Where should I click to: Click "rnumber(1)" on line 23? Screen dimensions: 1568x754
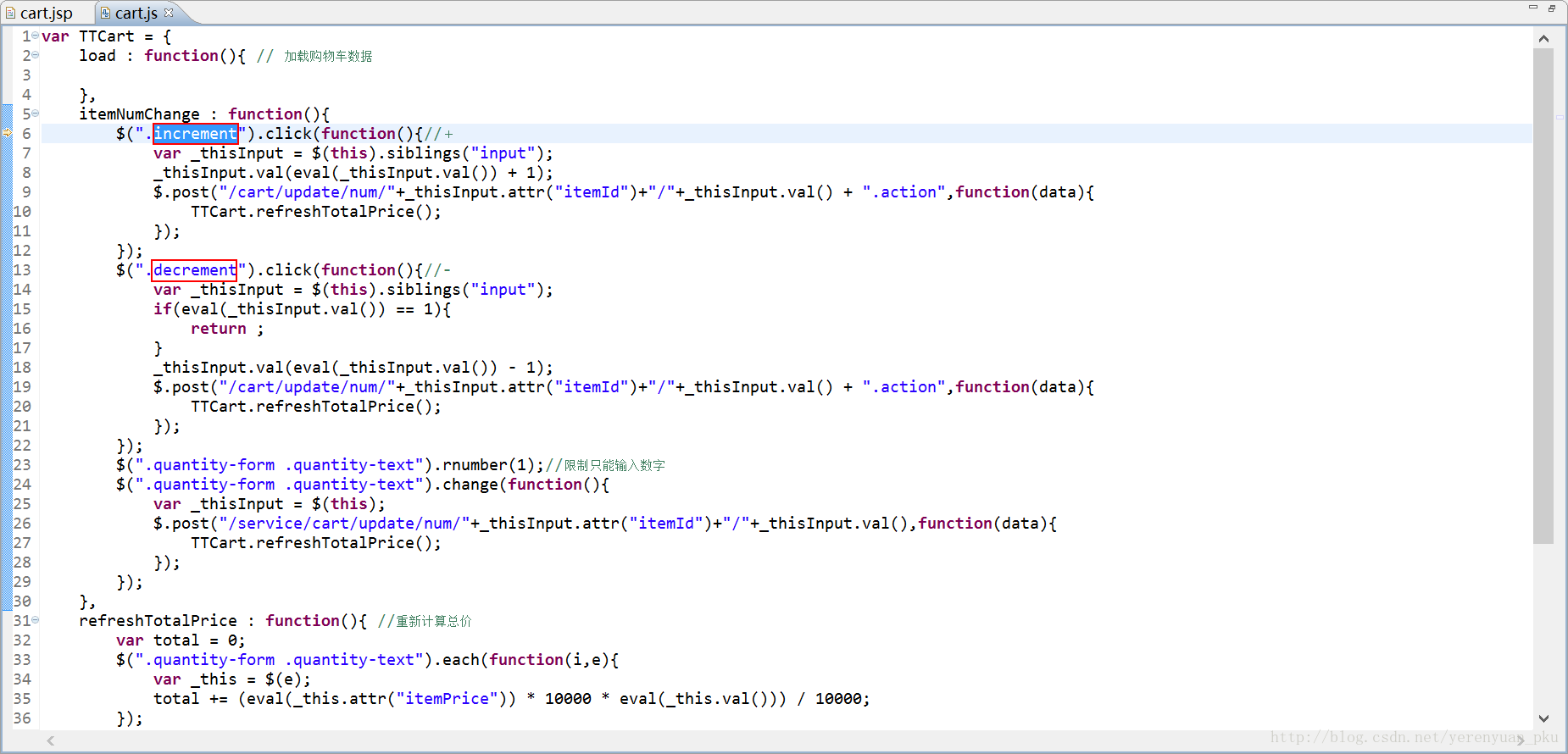pyautogui.click(x=489, y=465)
